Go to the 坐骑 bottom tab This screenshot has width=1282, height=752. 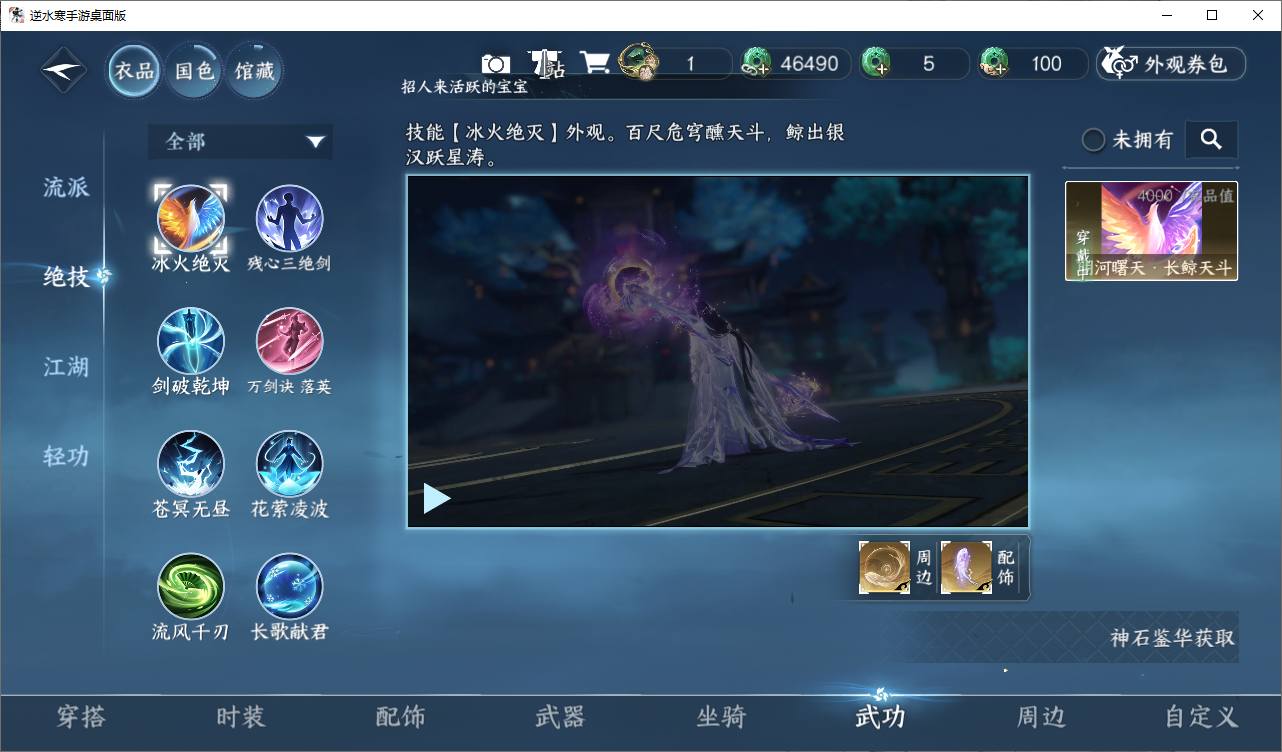click(x=721, y=717)
